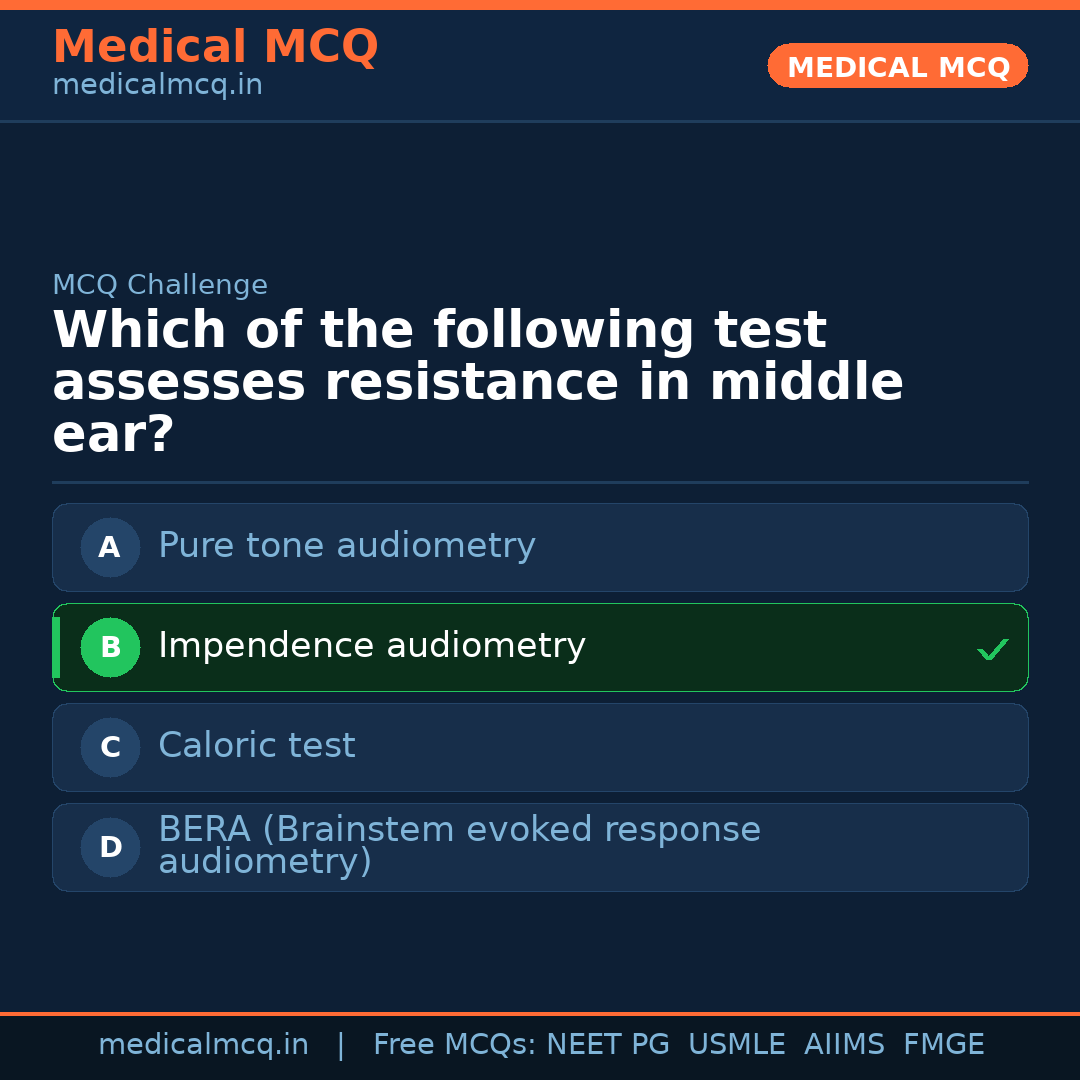Viewport: 1080px width, 1080px height.
Task: Click the MCQ Challenge label
Action: 160,285
